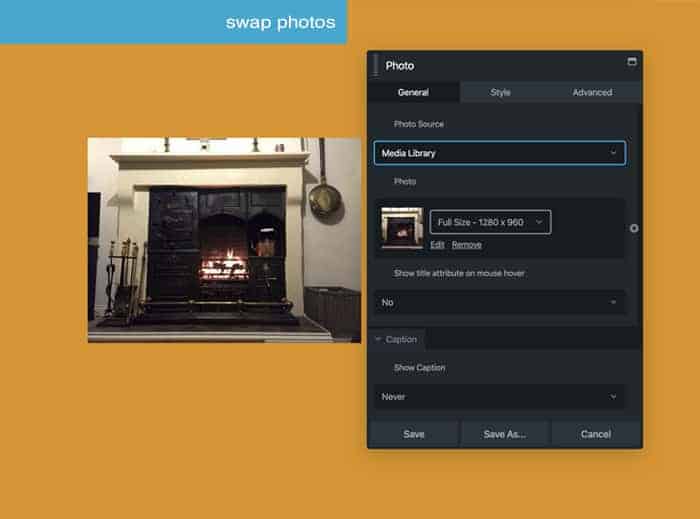Click the Edit photo link
The height and width of the screenshot is (519, 700).
tap(437, 245)
